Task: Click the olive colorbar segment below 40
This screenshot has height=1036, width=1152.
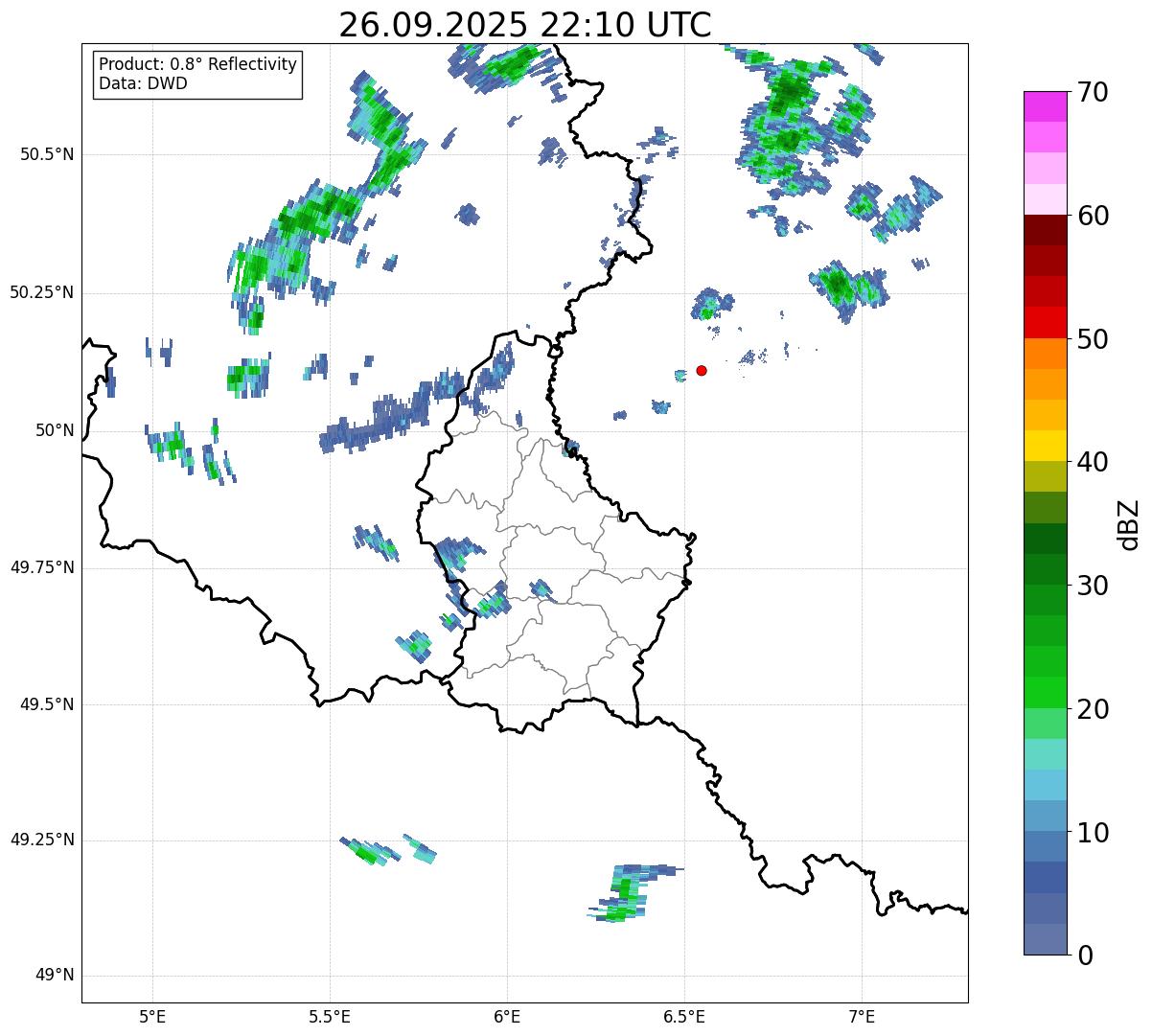Action: click(1045, 477)
